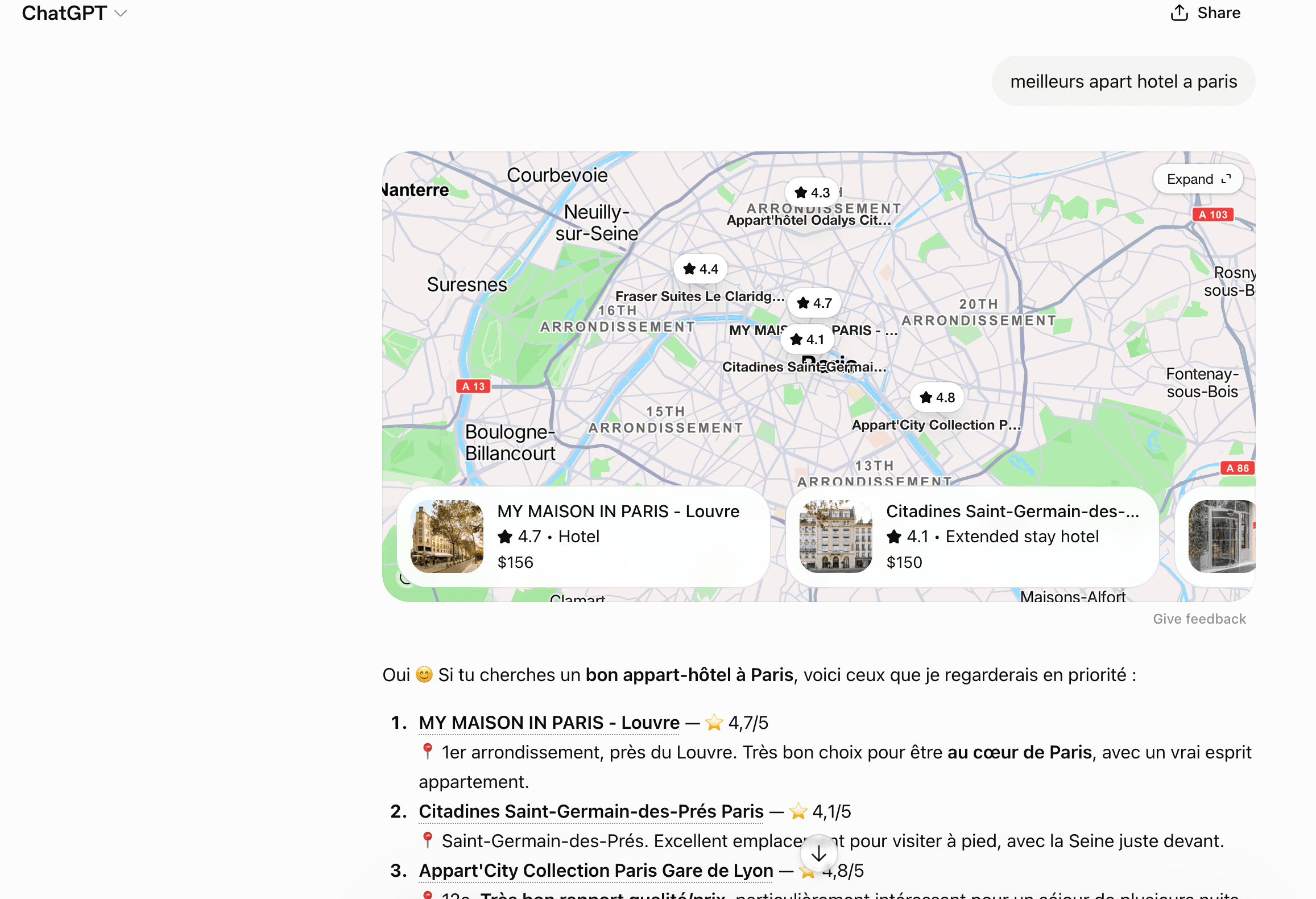
Task: Click the Citadines card building thumbnail
Action: click(x=836, y=537)
